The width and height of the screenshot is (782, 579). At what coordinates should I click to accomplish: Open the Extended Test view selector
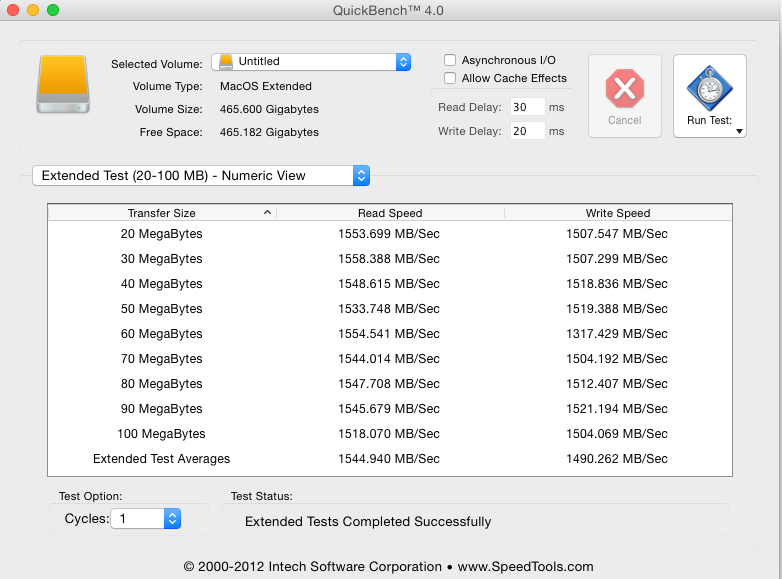point(201,176)
